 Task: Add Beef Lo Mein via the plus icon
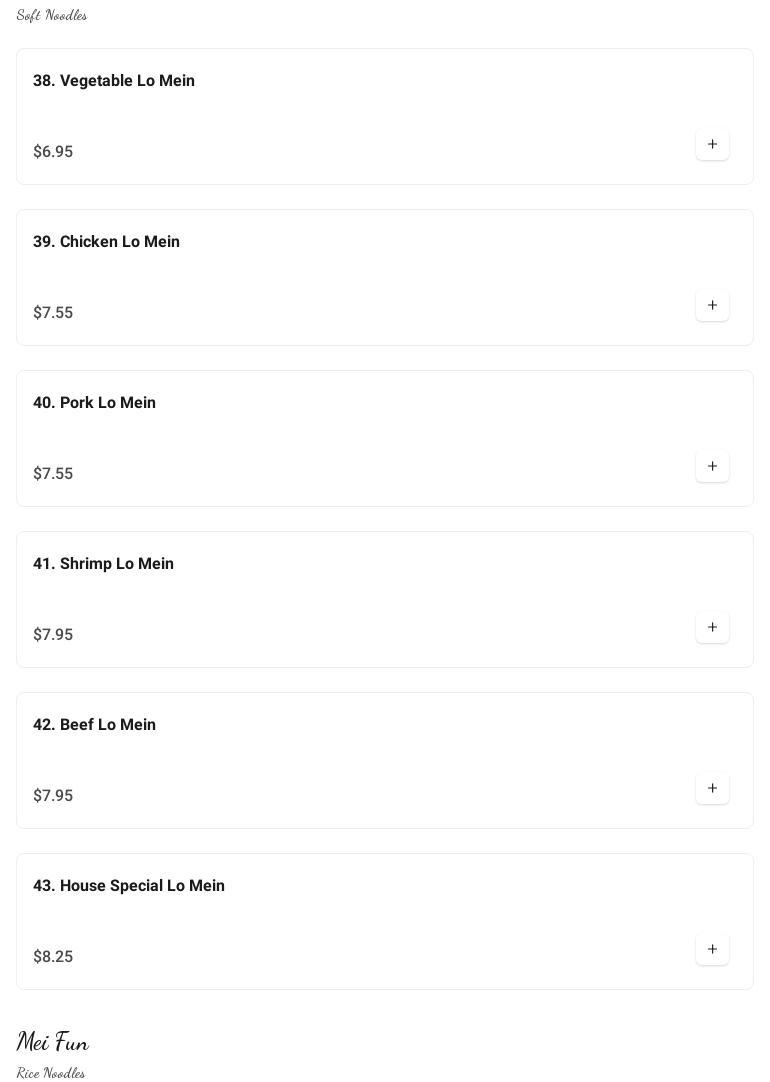tap(712, 789)
